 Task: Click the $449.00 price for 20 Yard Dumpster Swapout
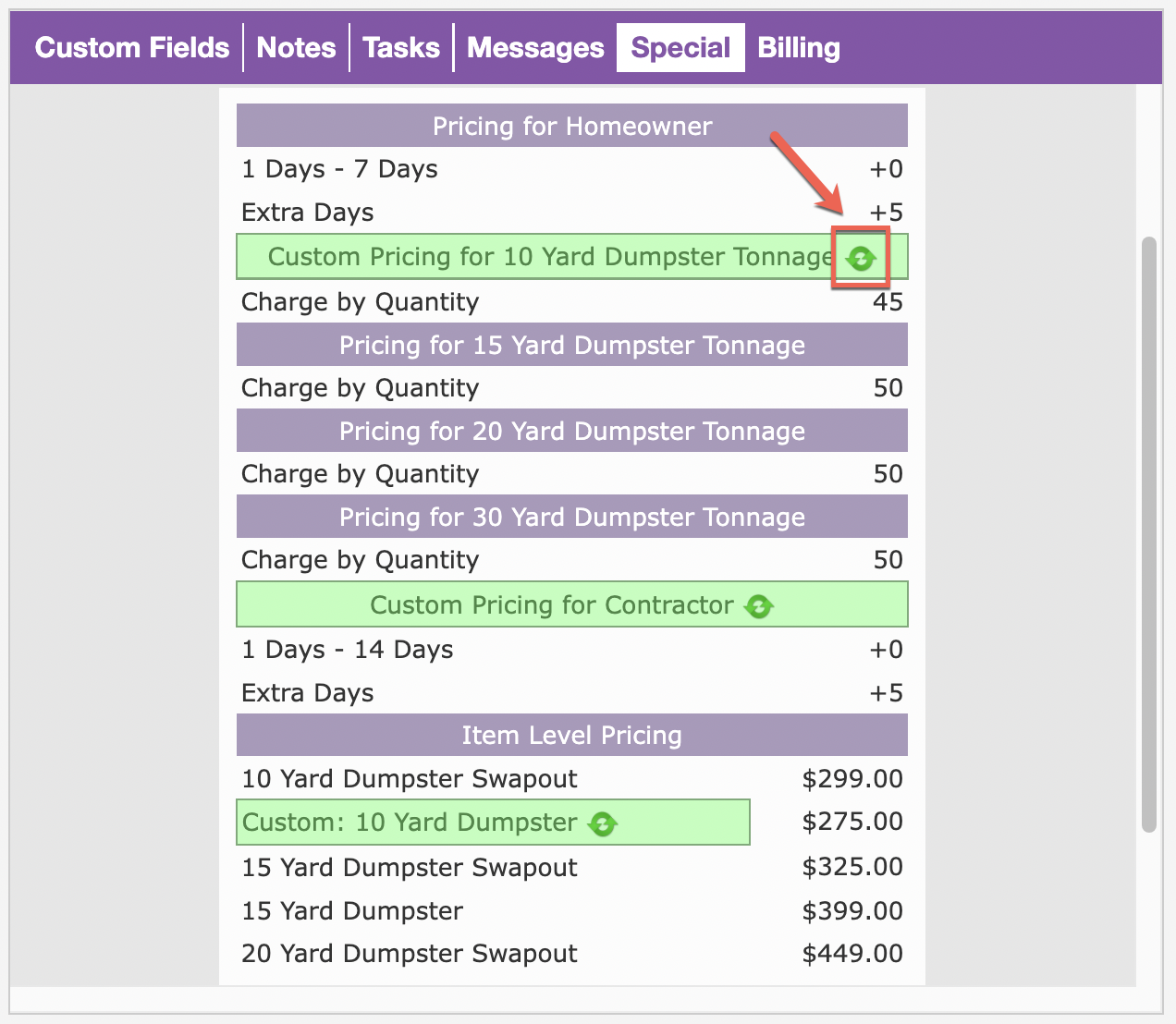(851, 954)
